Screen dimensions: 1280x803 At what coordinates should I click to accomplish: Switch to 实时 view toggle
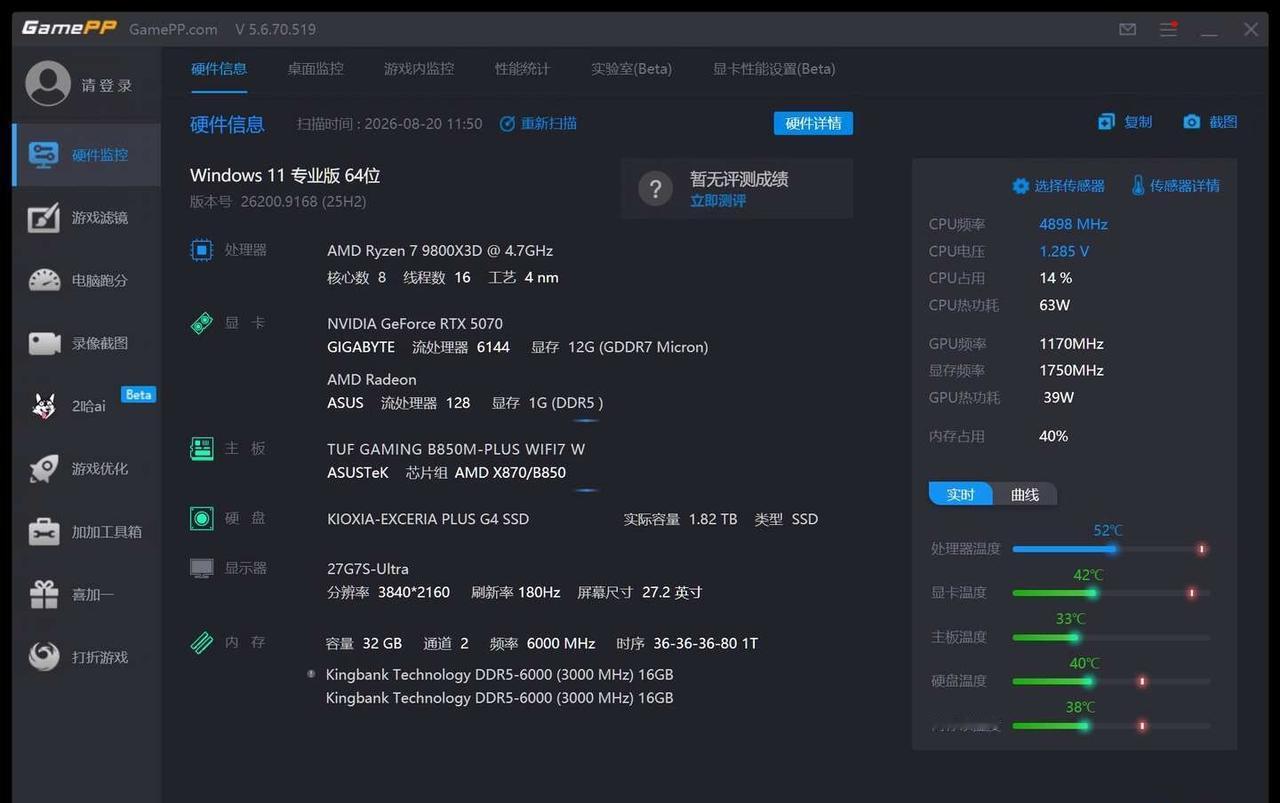pos(960,494)
